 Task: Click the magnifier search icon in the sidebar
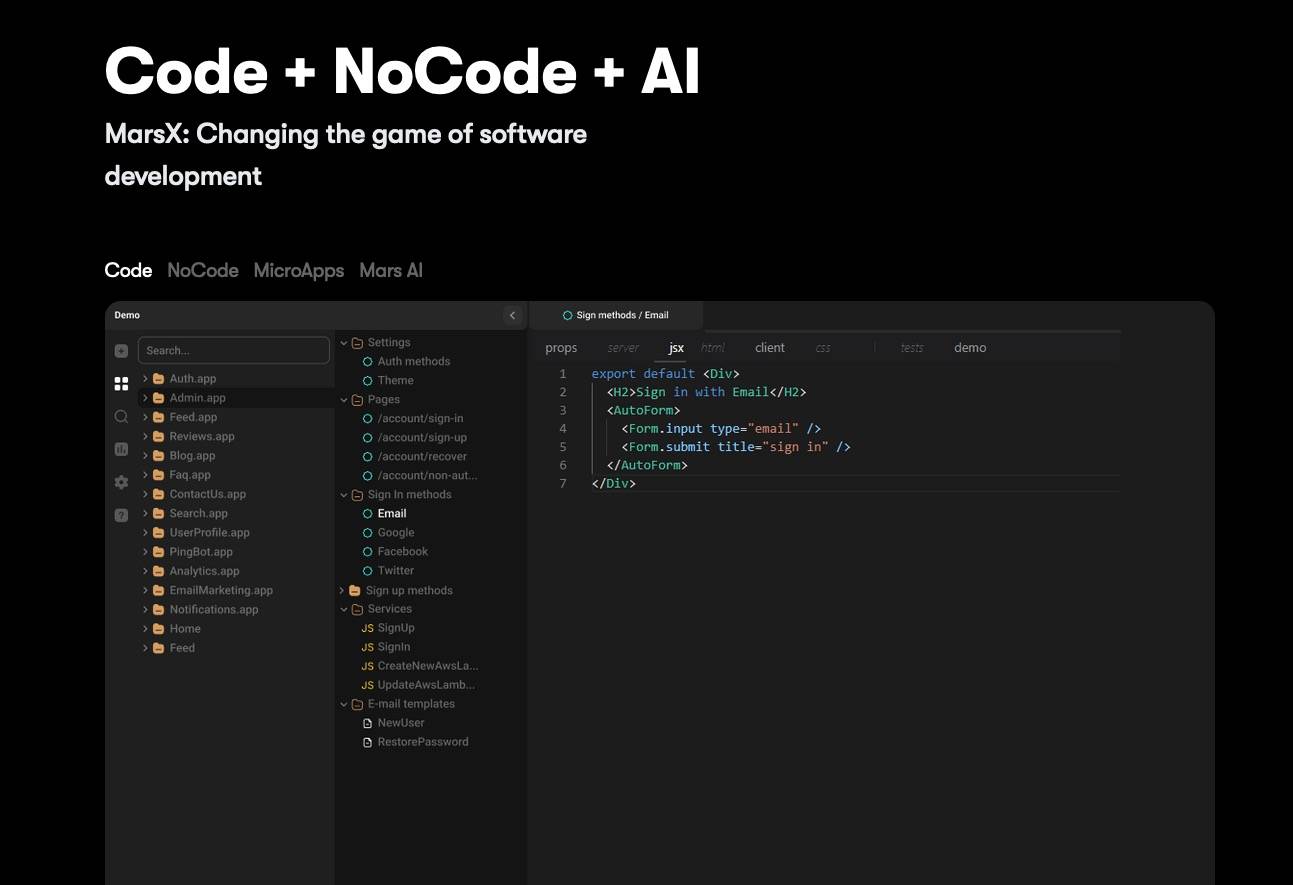[x=121, y=417]
